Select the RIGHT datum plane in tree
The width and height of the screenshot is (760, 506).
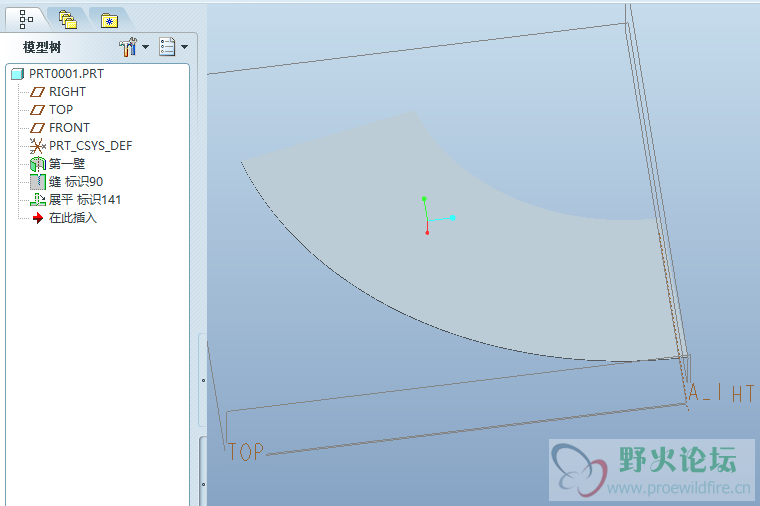(67, 92)
